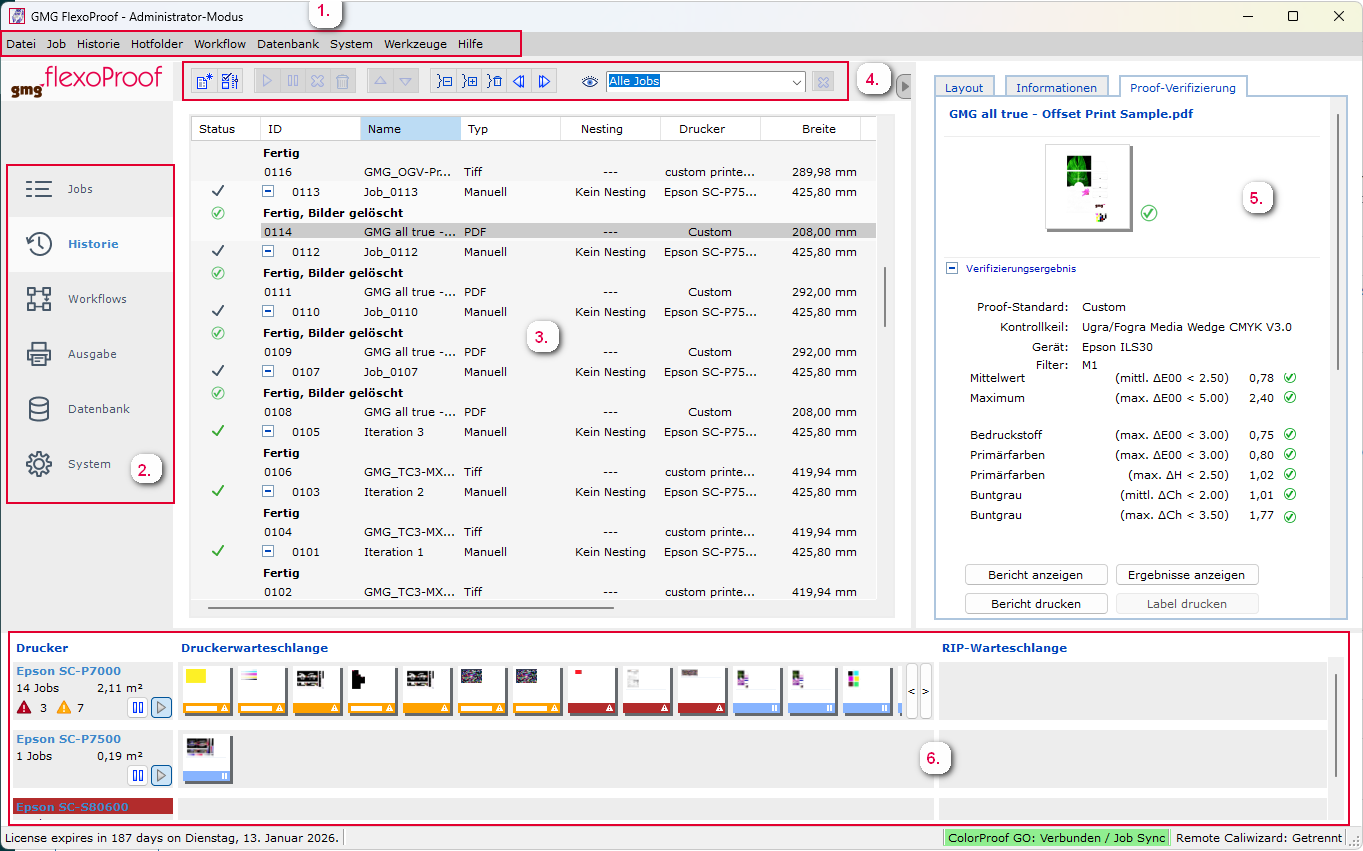This screenshot has height=851, width=1363.
Task: Select history row 0114 GMG all true
Action: click(568, 231)
